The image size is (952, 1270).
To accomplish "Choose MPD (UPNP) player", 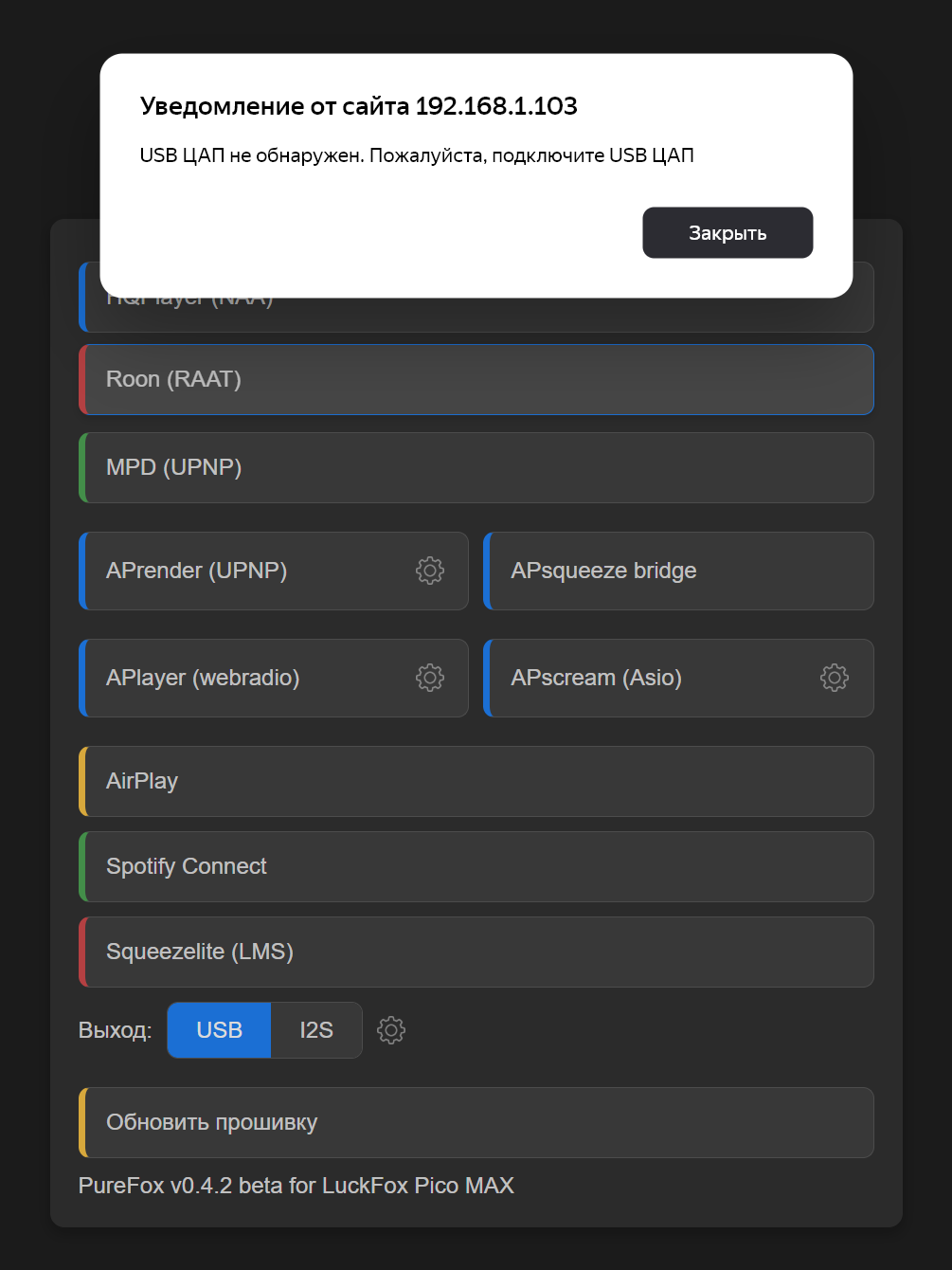I will point(476,468).
